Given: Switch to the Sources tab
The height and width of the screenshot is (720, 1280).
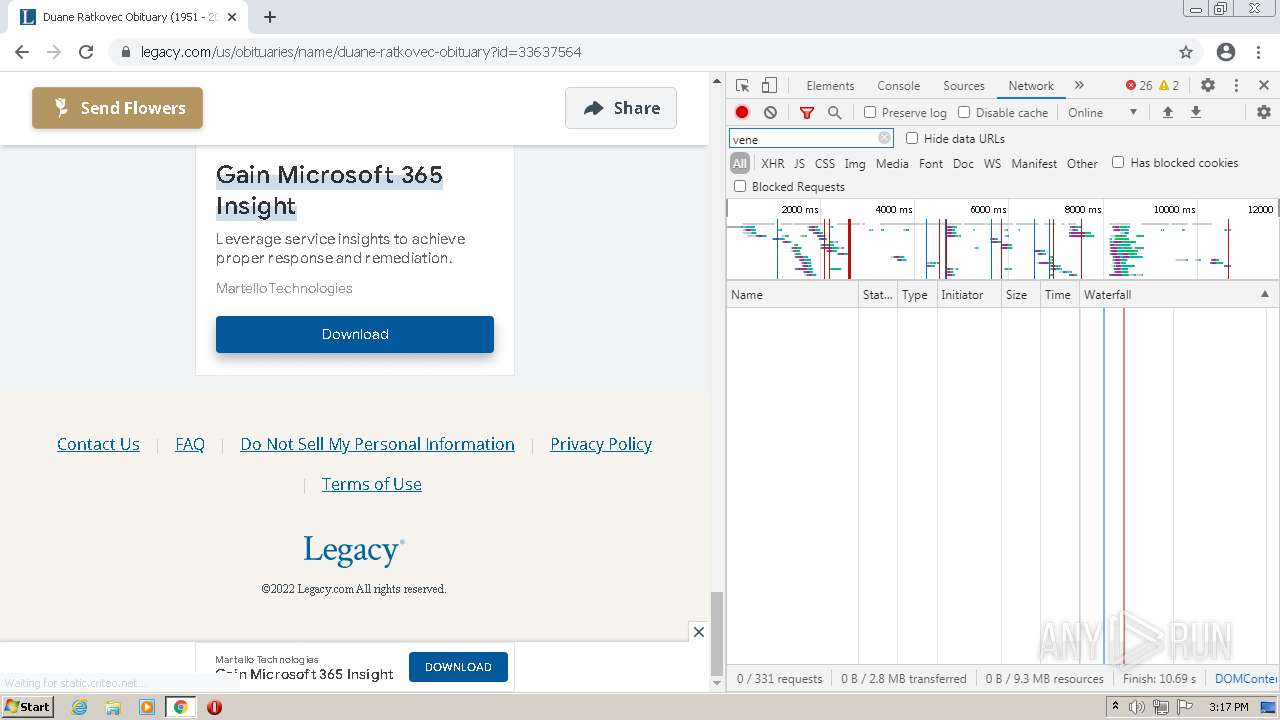Looking at the screenshot, I should [964, 86].
